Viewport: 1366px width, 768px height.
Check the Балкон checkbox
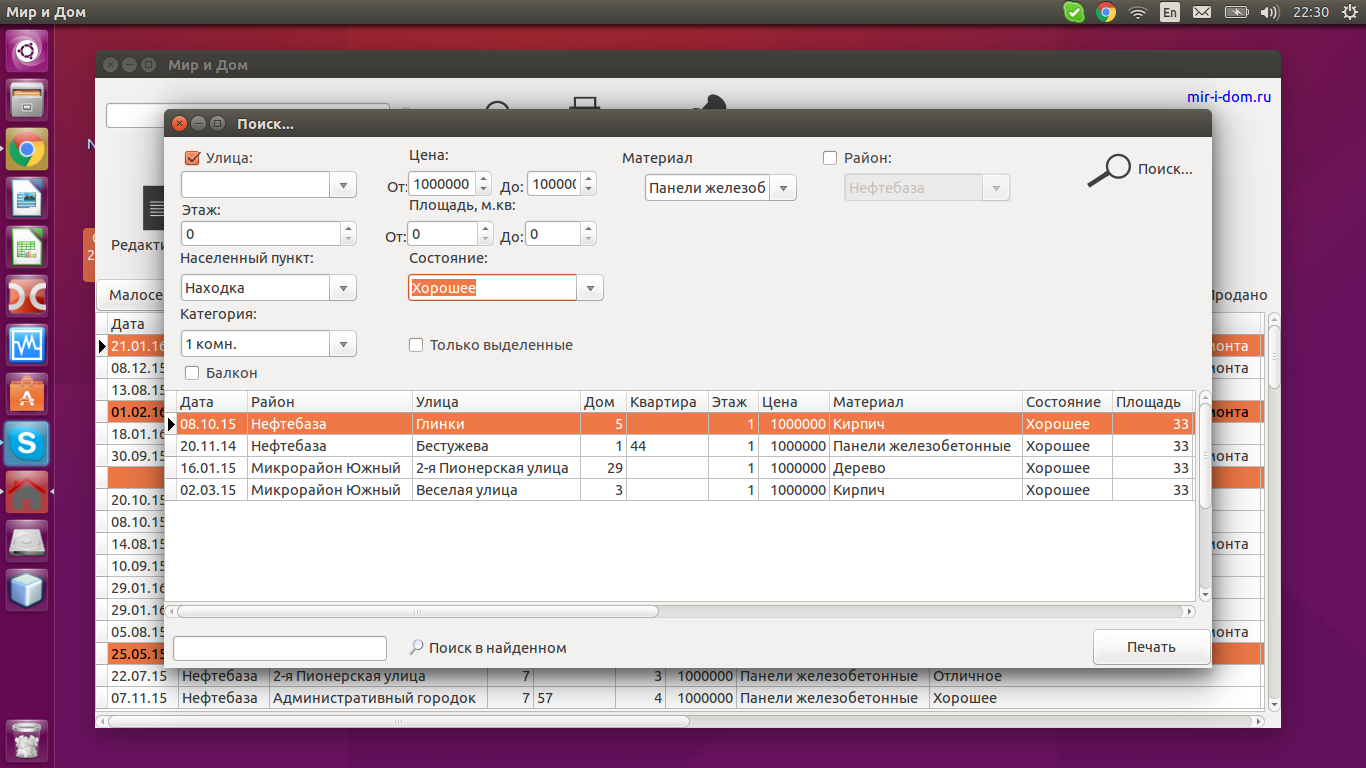[192, 373]
